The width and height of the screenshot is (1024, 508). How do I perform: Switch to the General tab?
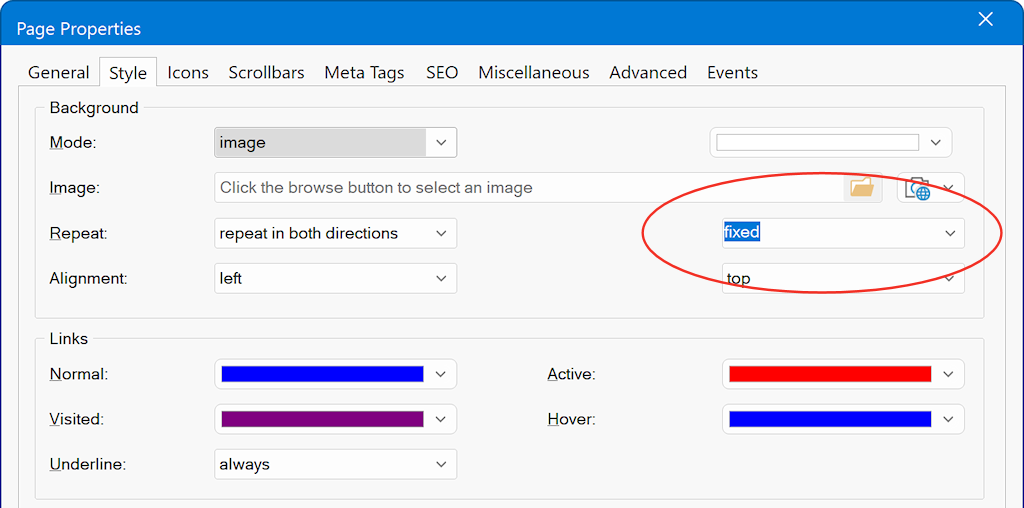pyautogui.click(x=58, y=72)
